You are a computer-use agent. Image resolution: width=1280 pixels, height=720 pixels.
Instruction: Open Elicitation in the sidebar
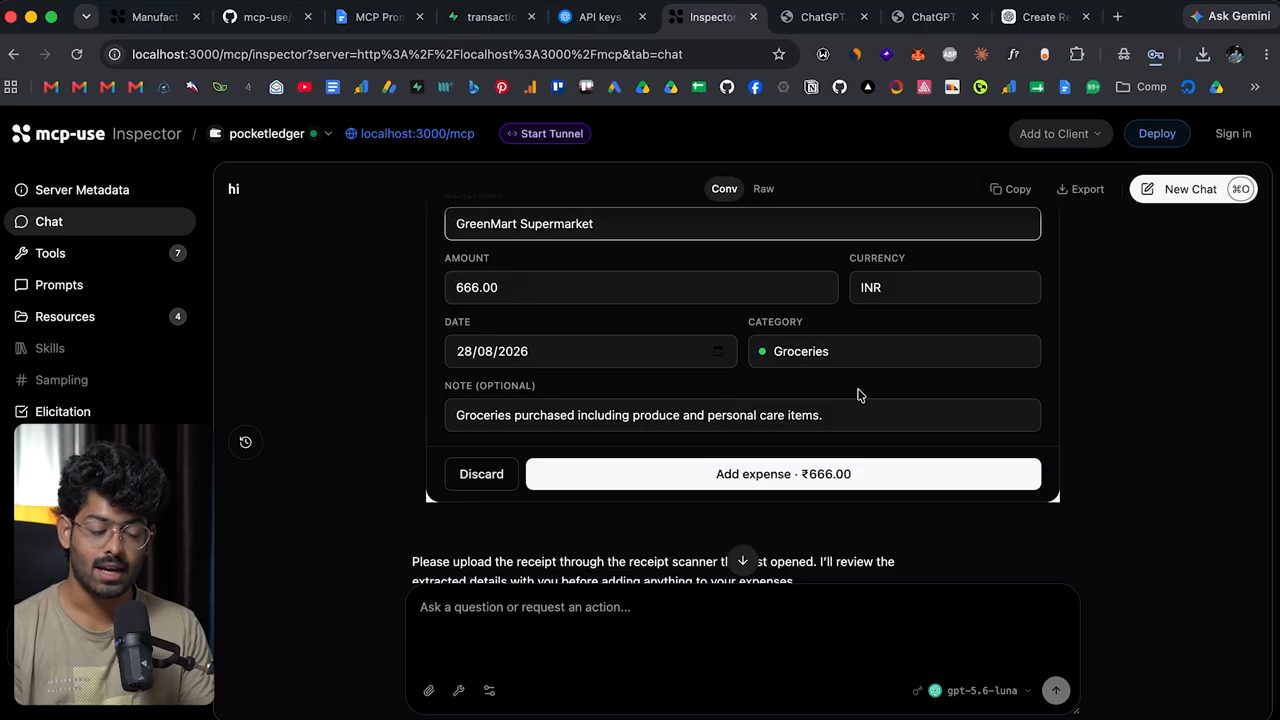point(98,412)
